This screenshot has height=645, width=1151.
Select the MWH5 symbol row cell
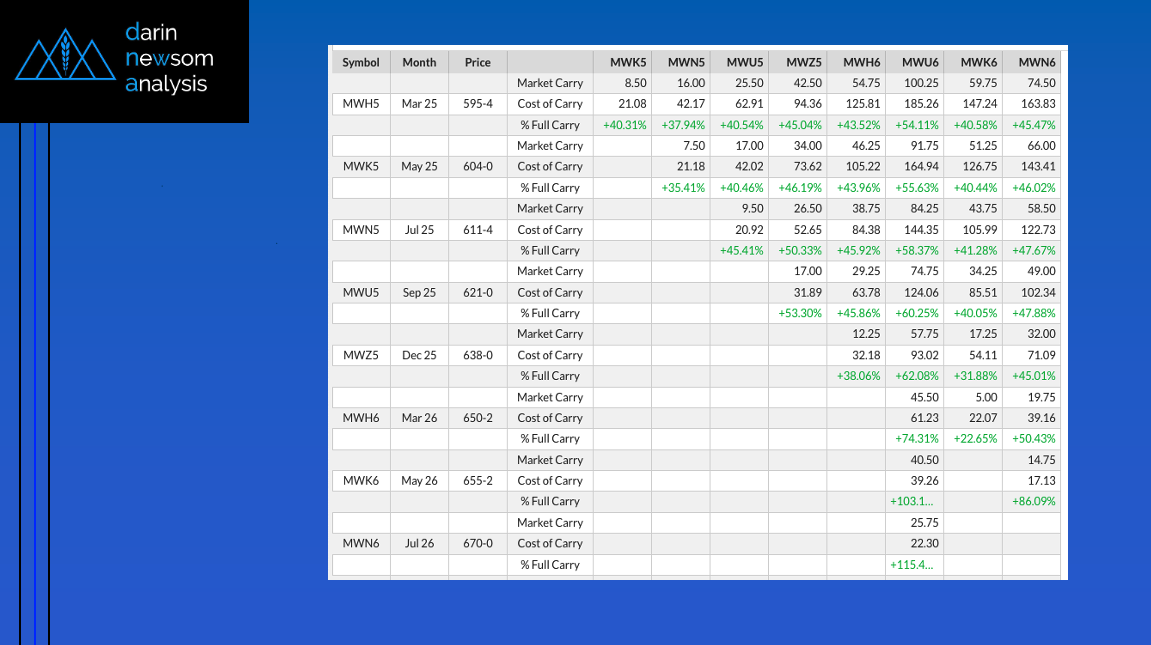(361, 104)
